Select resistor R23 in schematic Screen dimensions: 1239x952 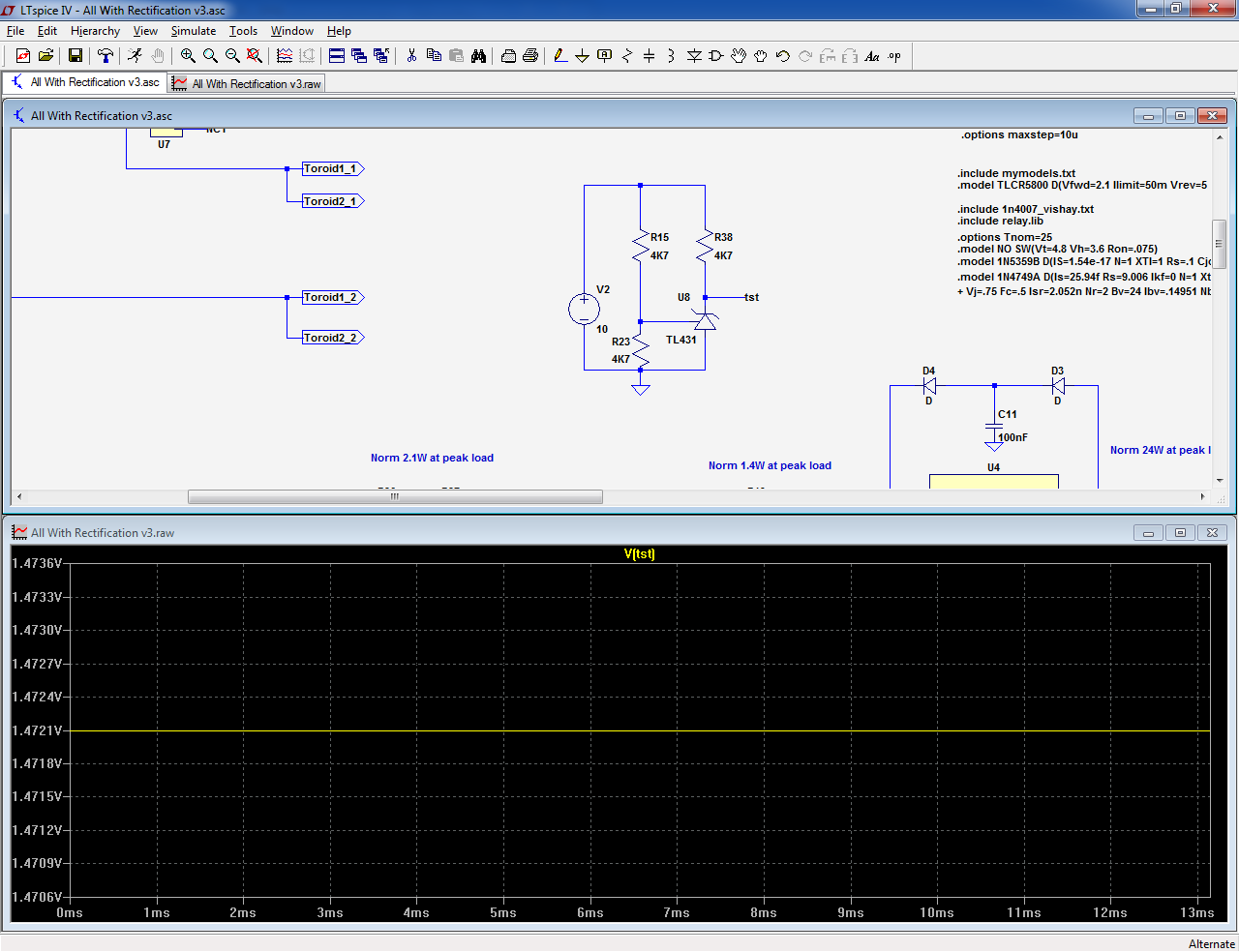[640, 350]
